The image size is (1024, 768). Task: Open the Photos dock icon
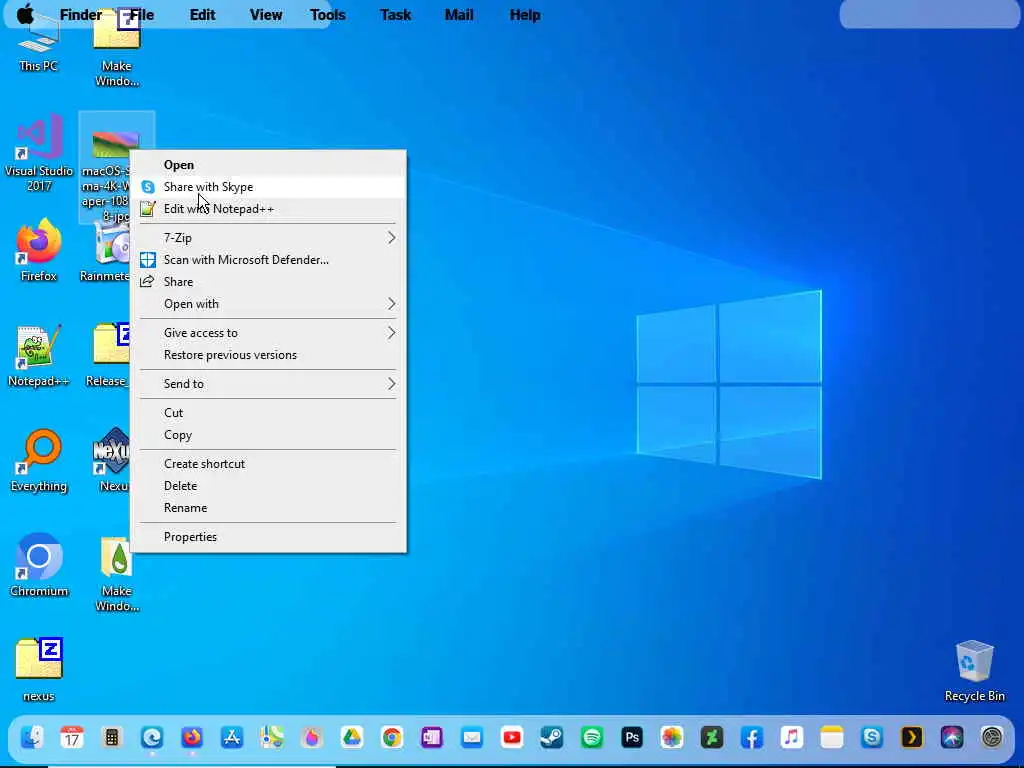(672, 737)
